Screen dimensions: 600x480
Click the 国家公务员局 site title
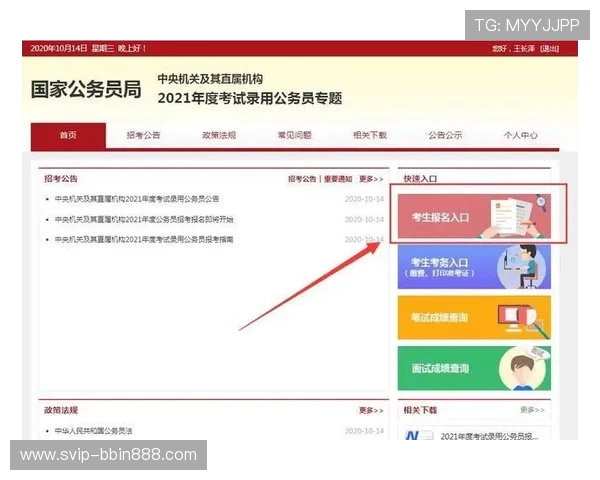point(86,90)
